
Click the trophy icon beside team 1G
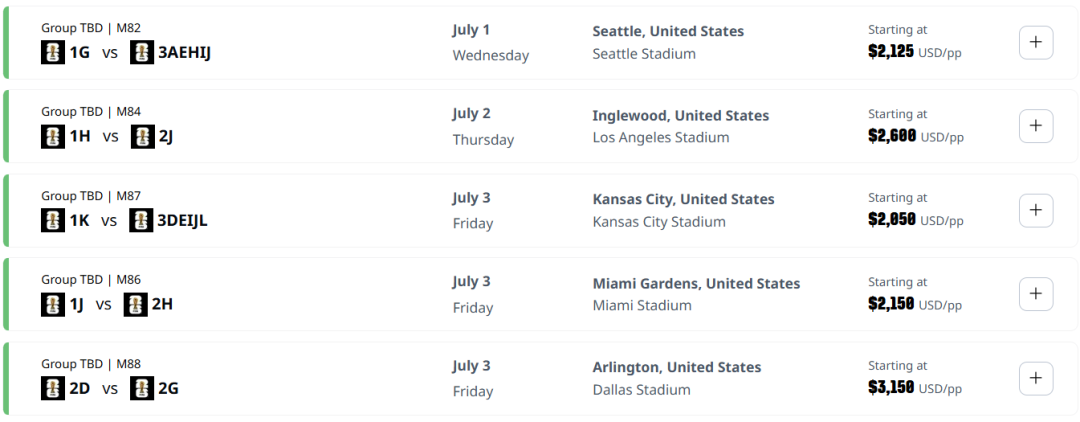[53, 52]
